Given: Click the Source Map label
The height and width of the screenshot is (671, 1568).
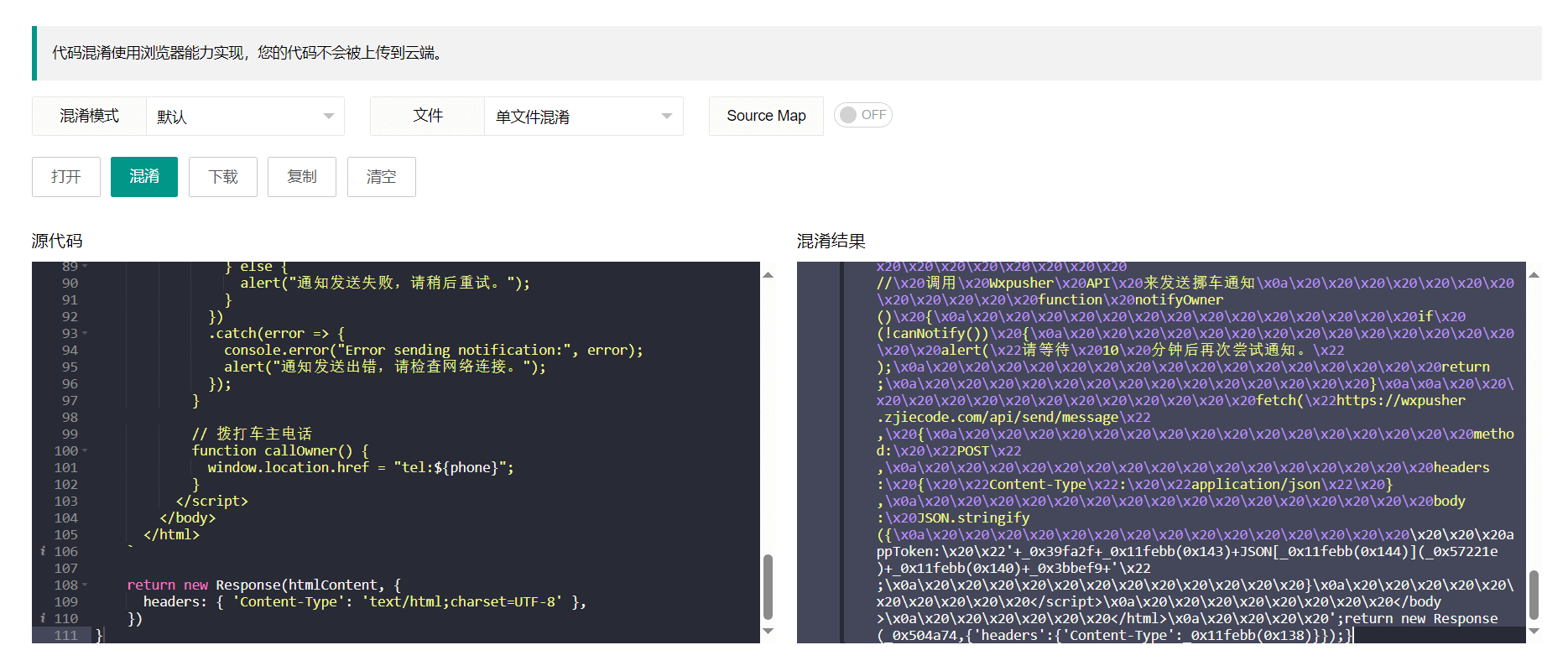Looking at the screenshot, I should (x=766, y=116).
